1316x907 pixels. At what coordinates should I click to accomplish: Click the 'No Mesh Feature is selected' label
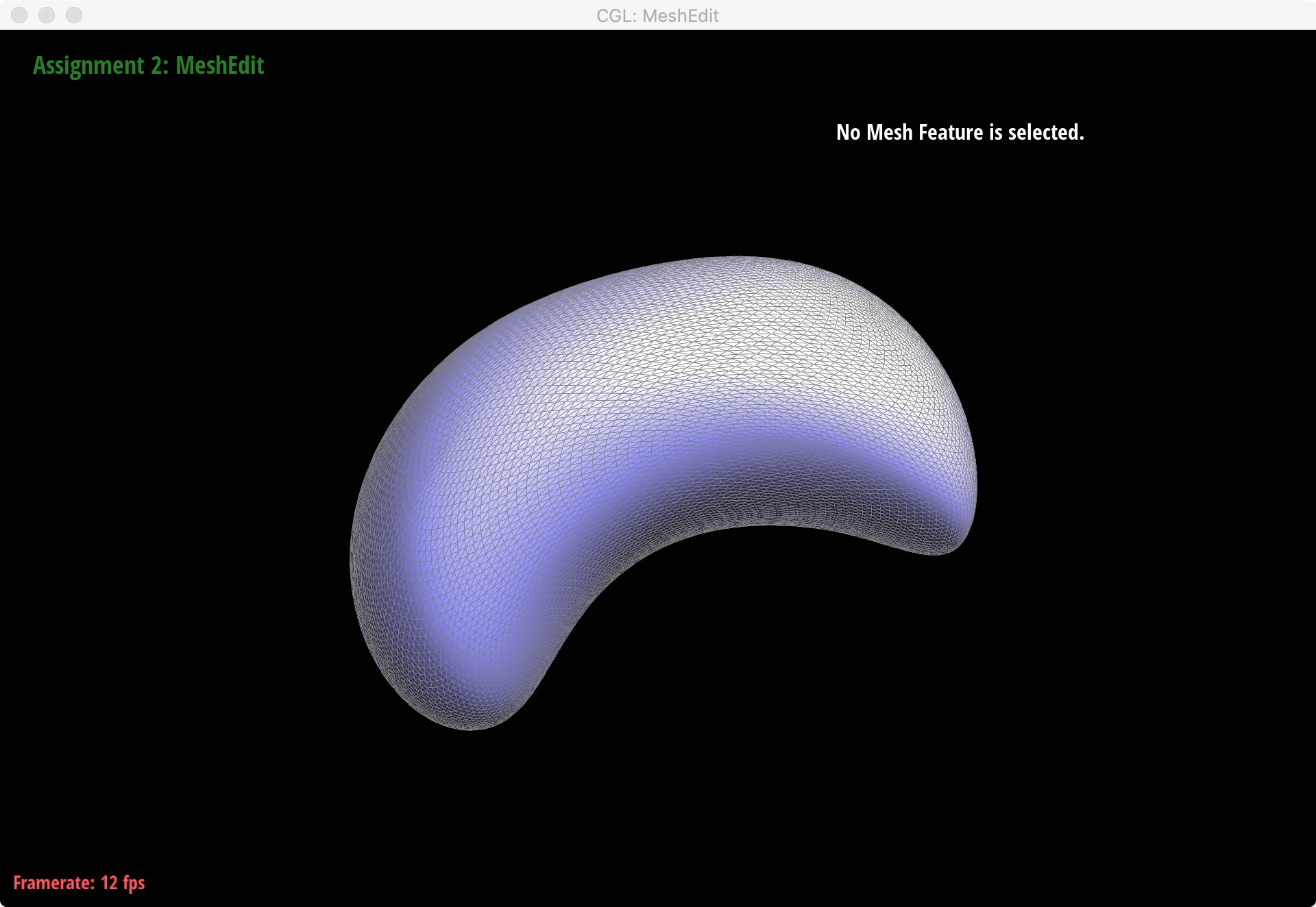(x=960, y=132)
